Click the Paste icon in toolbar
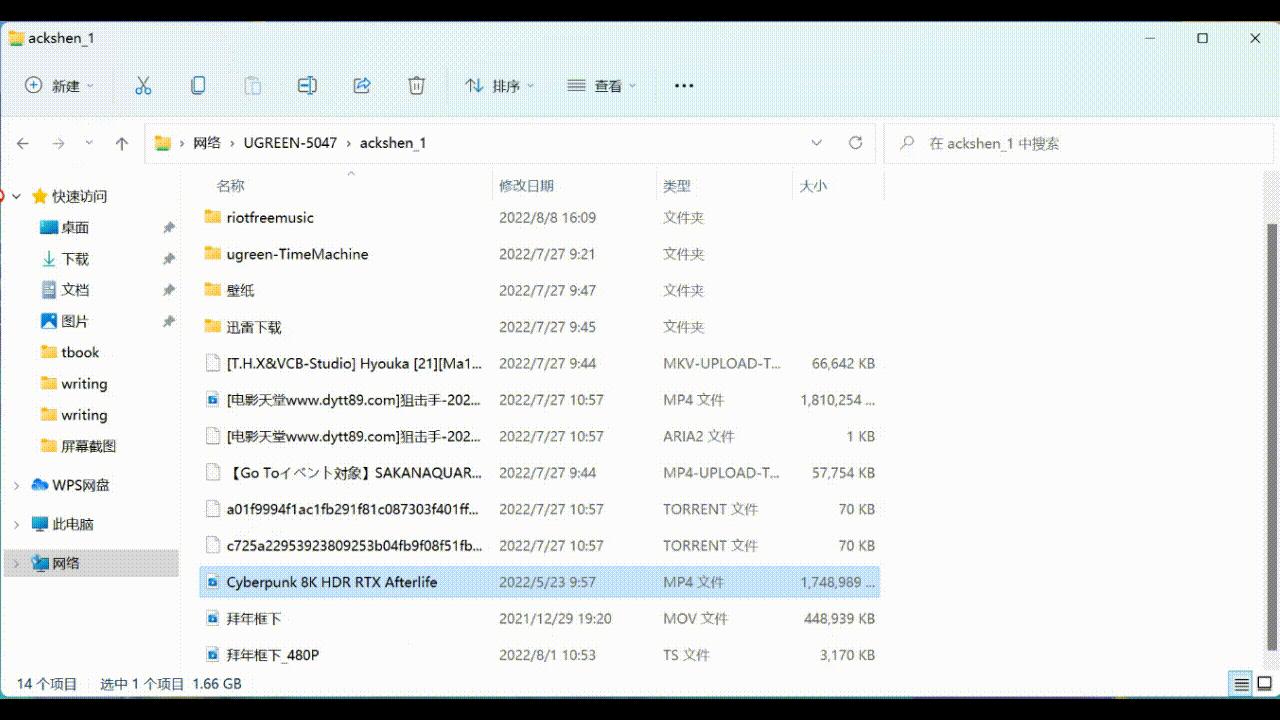 (x=252, y=86)
